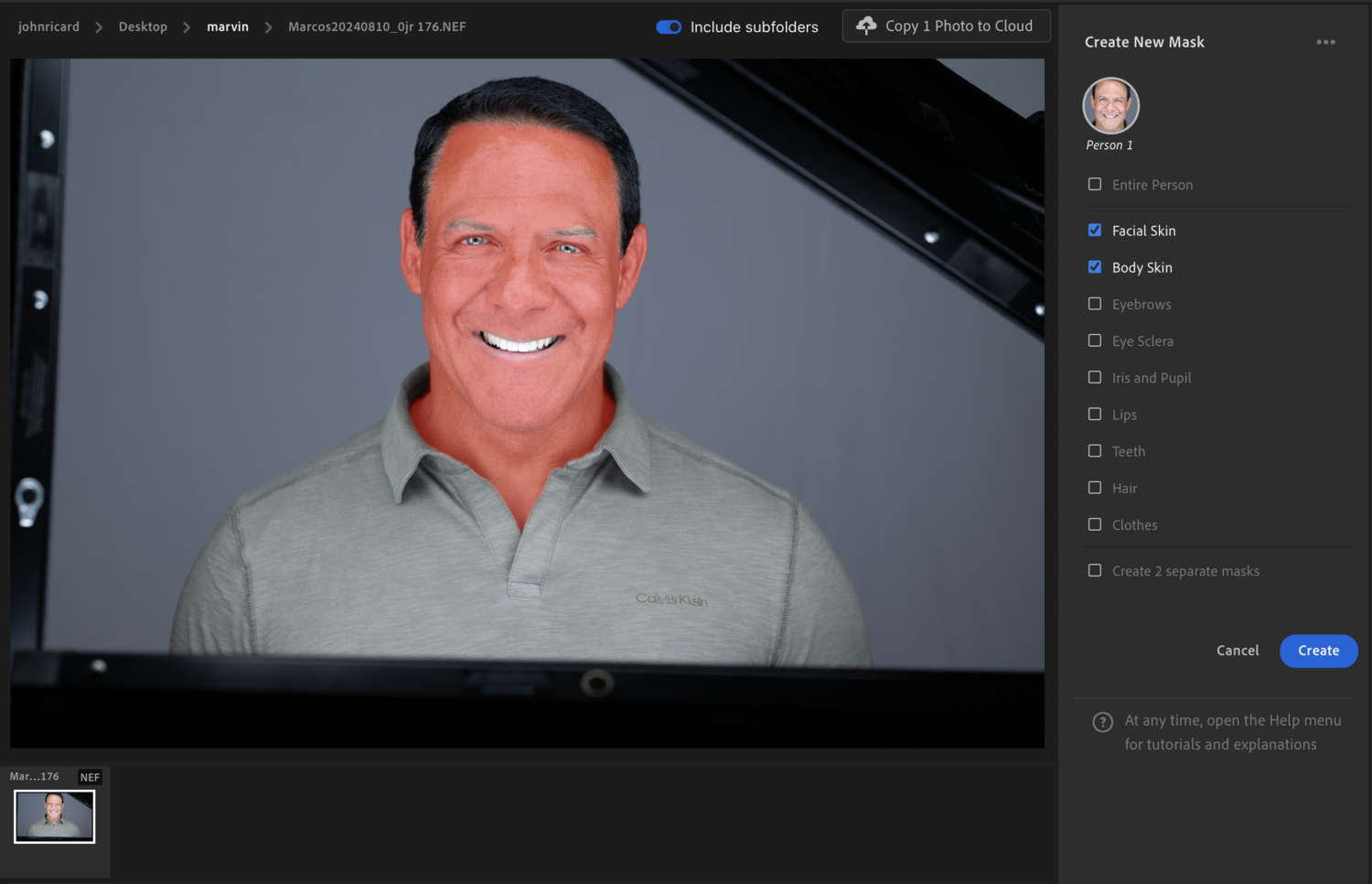
Task: Click the cloud upload icon next to Copy Photo
Action: pos(865,26)
